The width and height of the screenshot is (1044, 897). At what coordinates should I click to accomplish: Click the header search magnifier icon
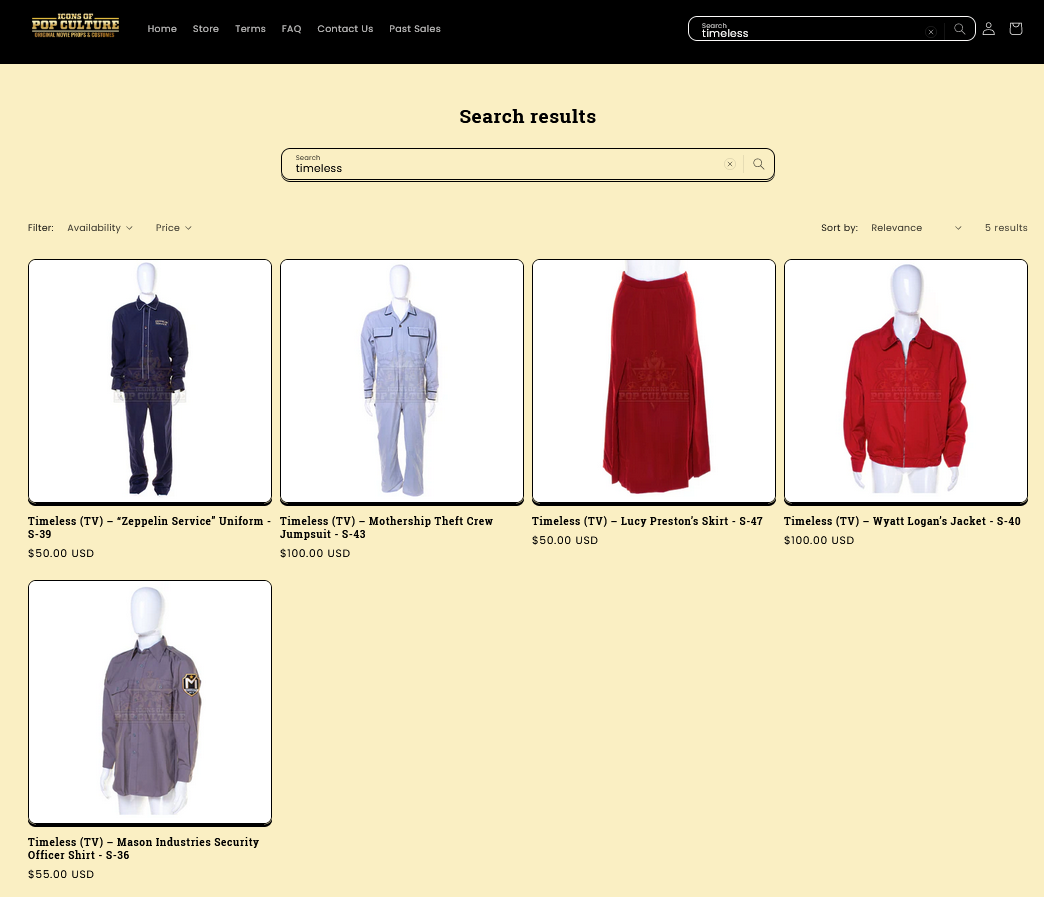pos(959,29)
